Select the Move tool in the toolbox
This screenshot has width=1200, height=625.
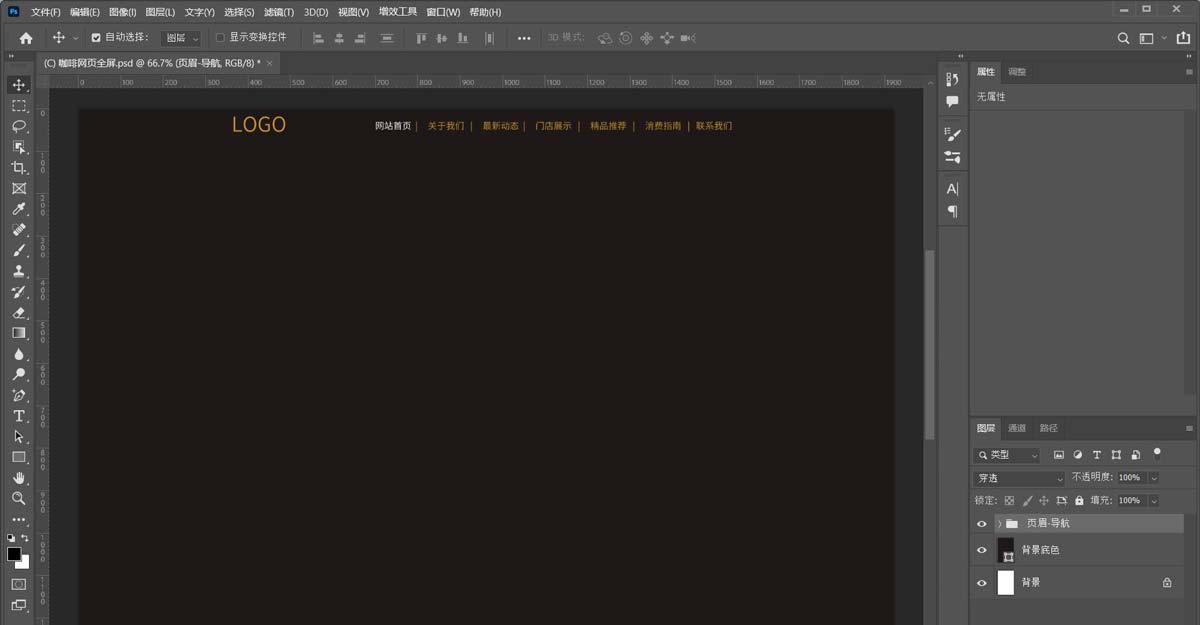[x=19, y=85]
